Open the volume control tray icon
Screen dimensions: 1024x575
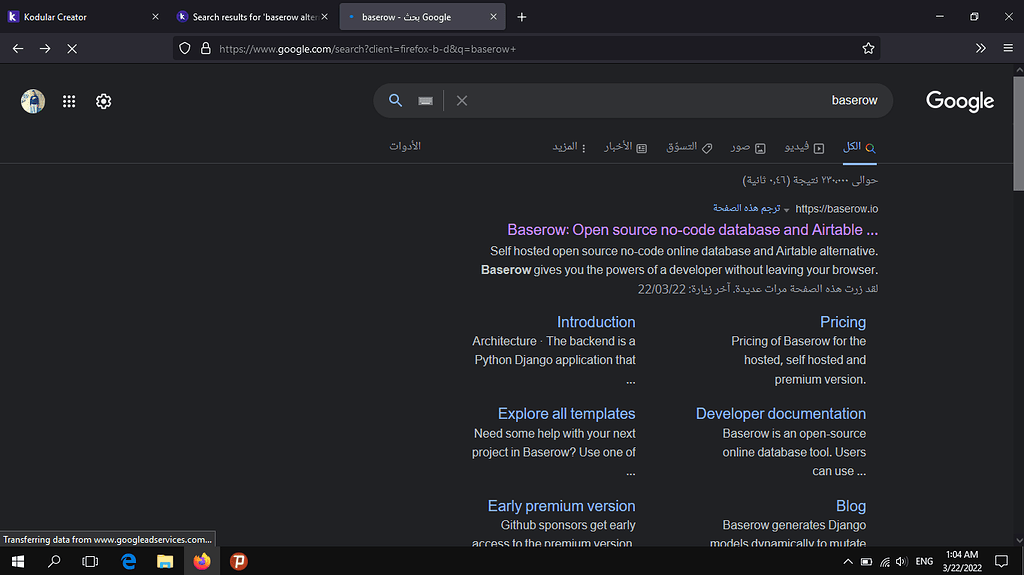coord(901,561)
